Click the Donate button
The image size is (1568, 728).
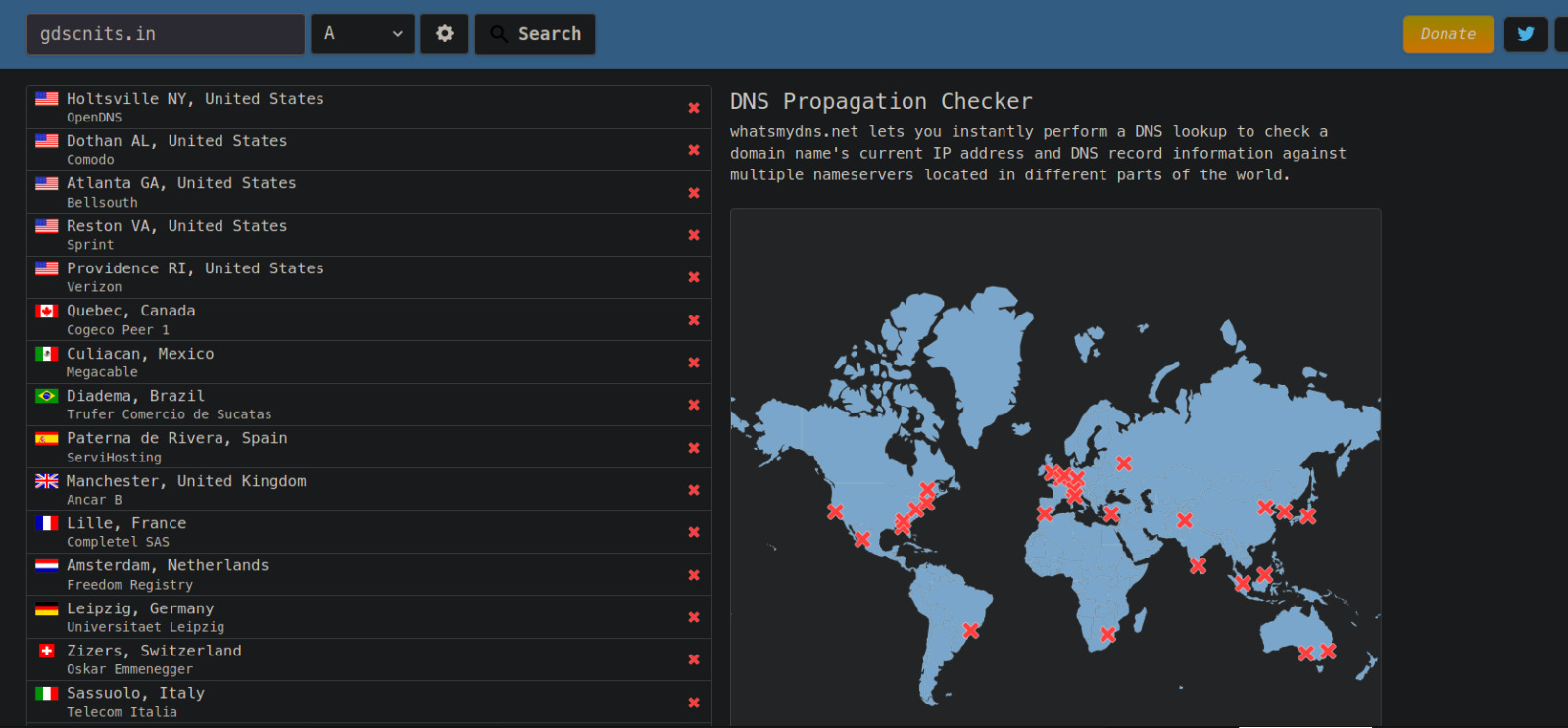1448,34
